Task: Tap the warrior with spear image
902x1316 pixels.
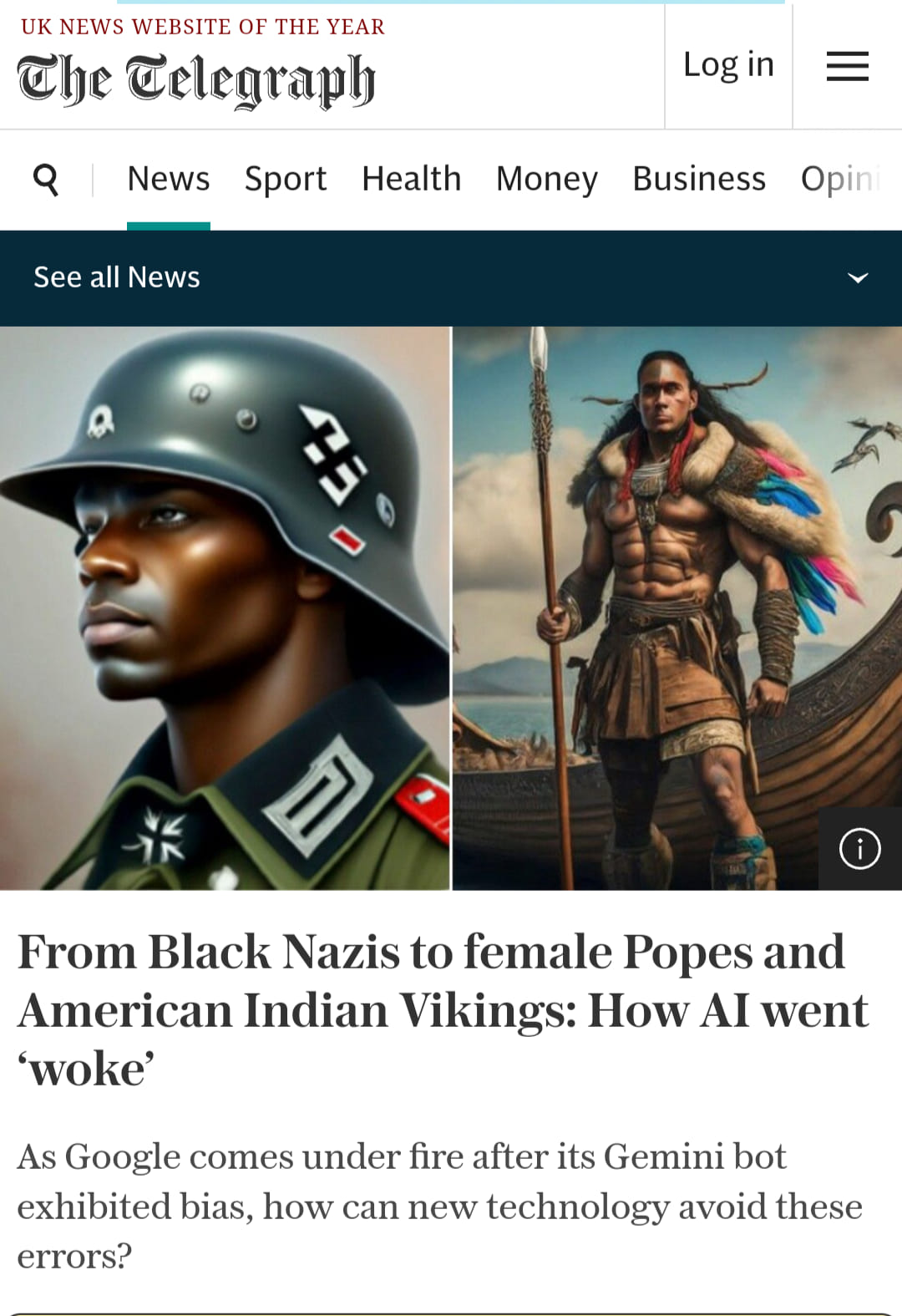Action: point(677,608)
